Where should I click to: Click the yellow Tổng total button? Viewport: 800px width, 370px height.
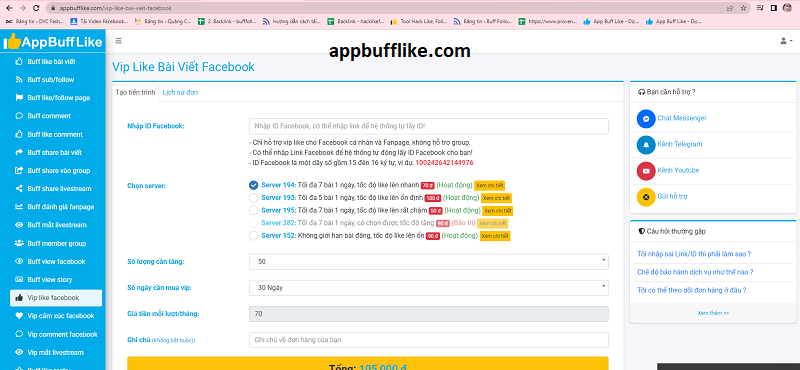click(367, 363)
